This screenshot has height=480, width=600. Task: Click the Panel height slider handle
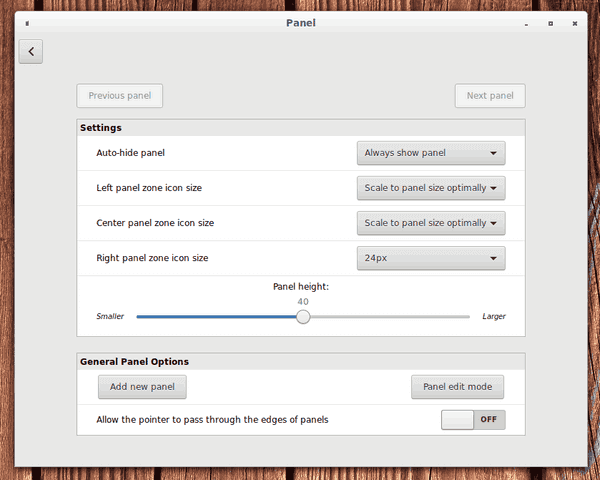click(303, 317)
